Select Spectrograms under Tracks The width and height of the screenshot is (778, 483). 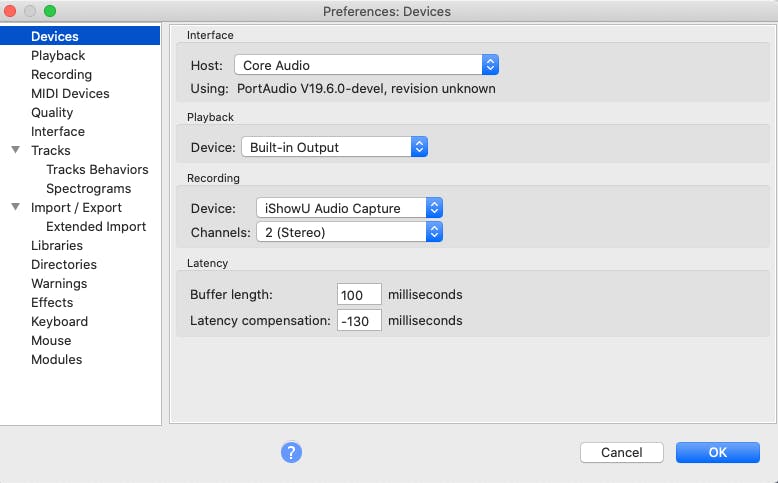(x=89, y=189)
